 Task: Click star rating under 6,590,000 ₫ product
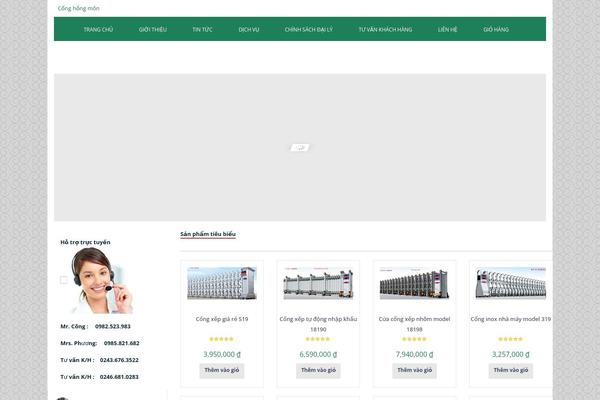[x=318, y=339]
